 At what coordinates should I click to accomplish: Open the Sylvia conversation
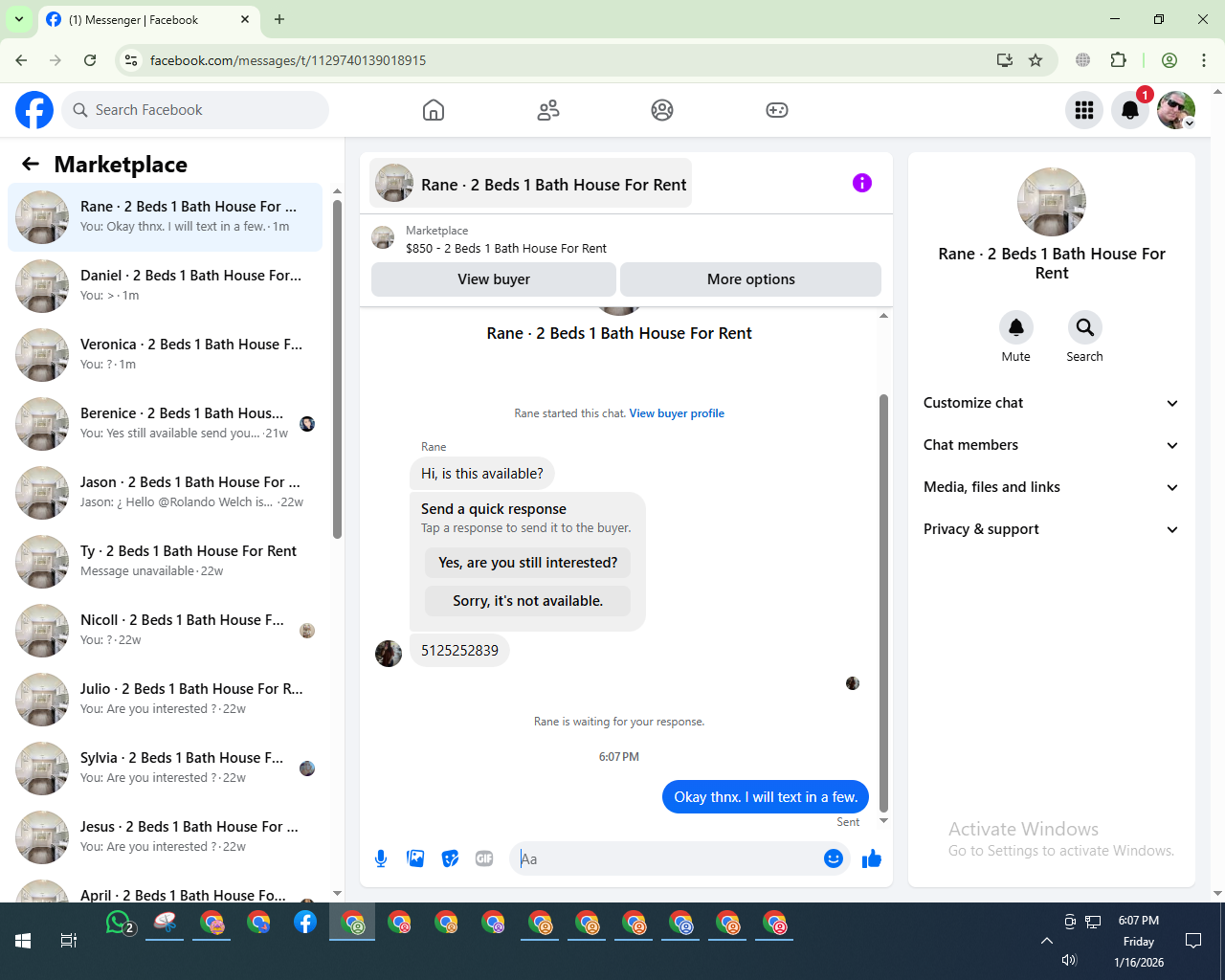pos(166,768)
